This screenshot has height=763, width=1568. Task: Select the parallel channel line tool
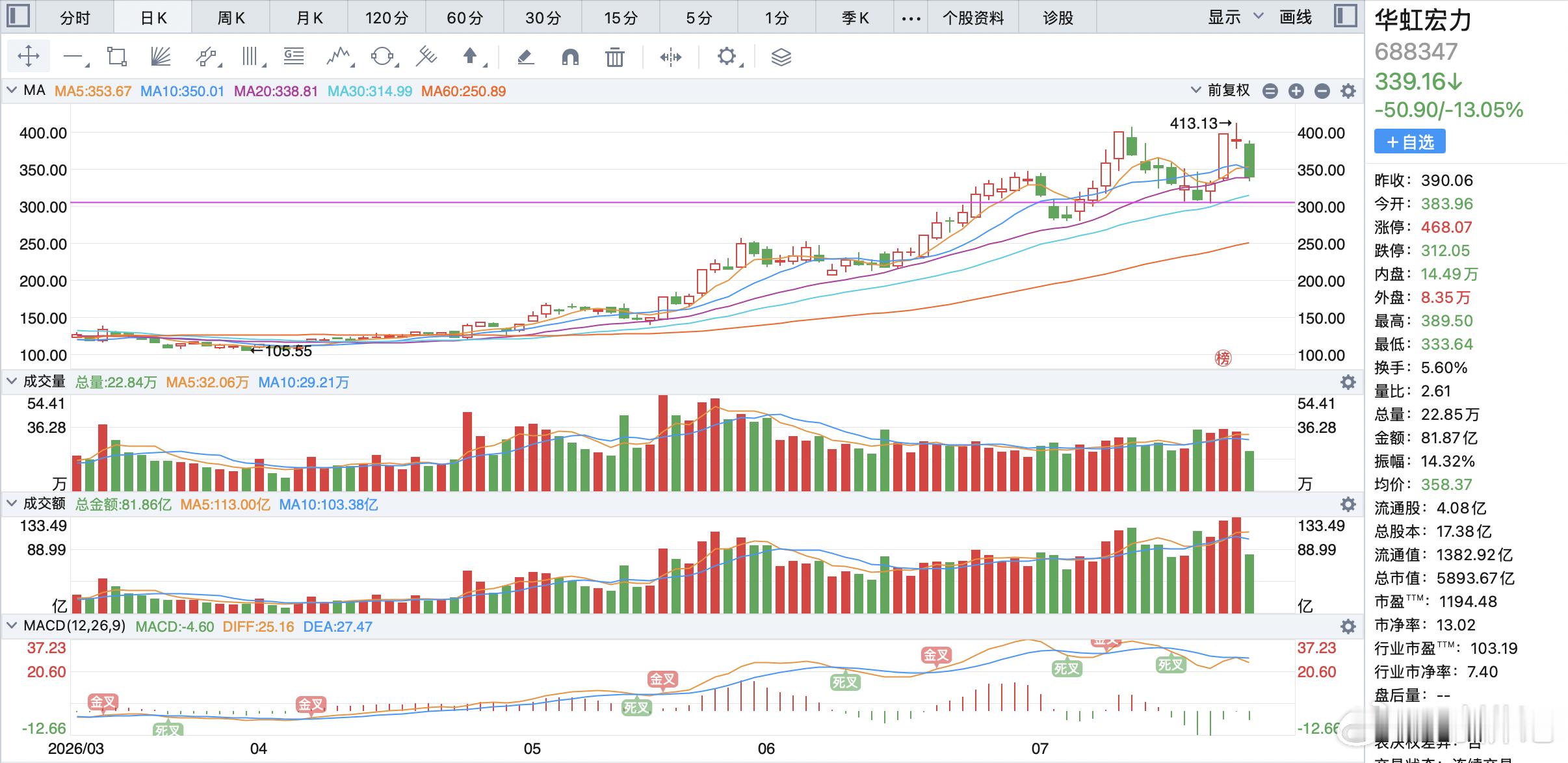[x=207, y=57]
